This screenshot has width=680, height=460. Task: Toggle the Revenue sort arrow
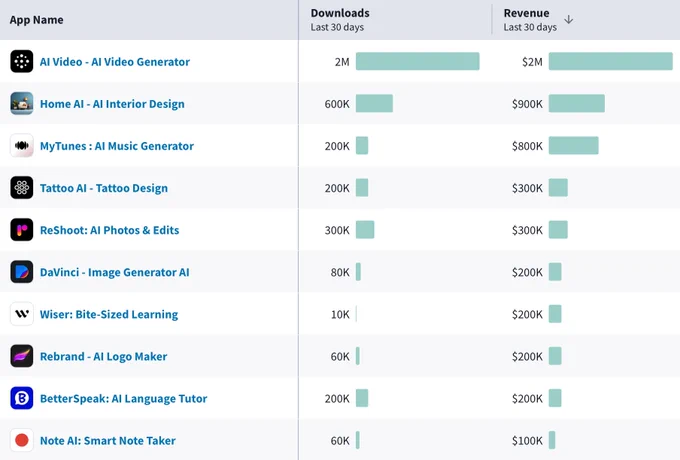point(569,20)
